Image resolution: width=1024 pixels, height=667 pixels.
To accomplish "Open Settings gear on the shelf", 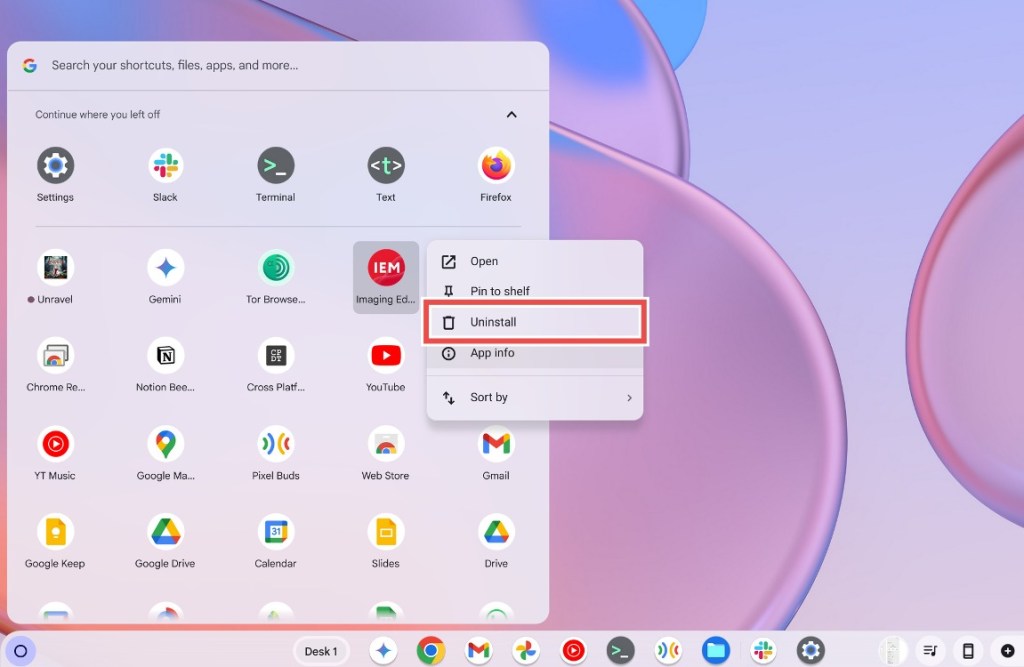I will [810, 651].
